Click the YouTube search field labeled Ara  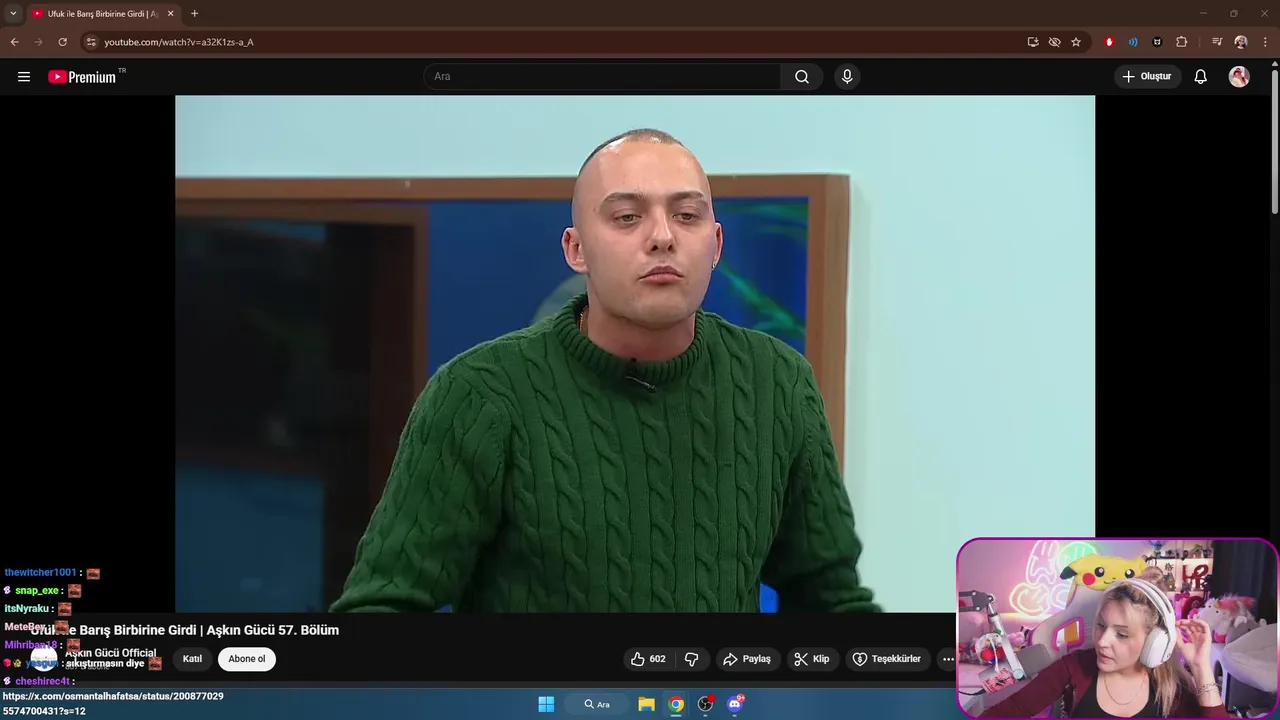[x=602, y=77]
